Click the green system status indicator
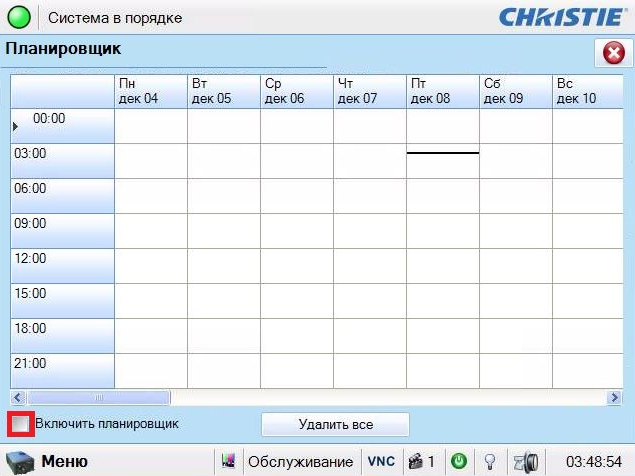 click(19, 18)
